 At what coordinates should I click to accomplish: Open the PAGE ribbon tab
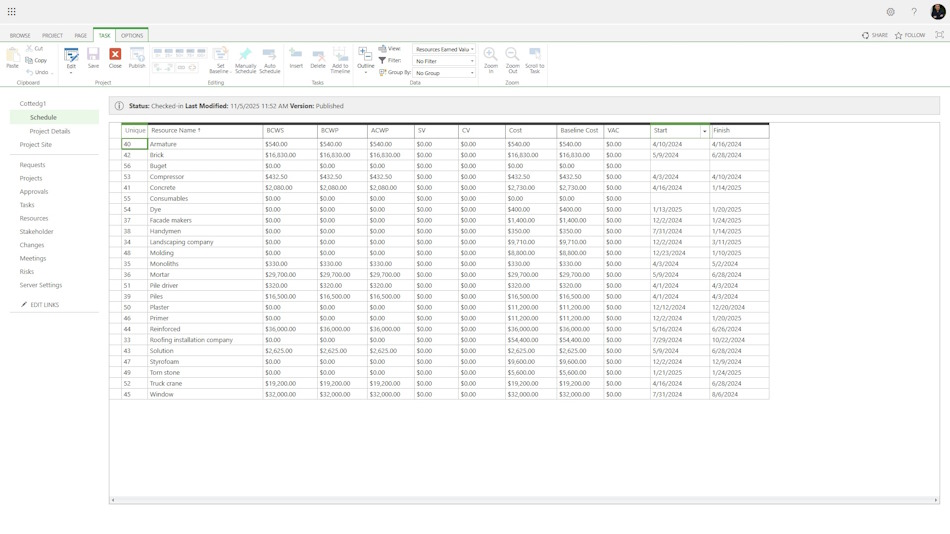click(x=81, y=36)
